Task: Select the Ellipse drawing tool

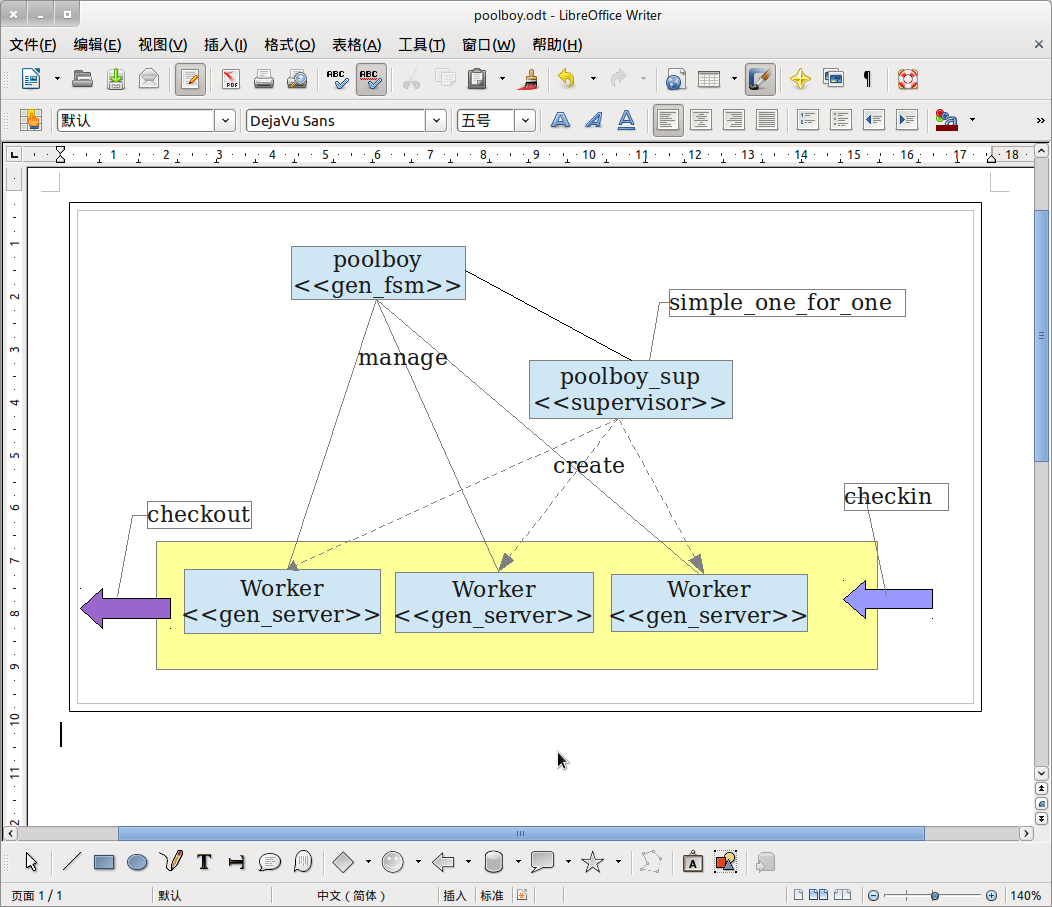Action: point(137,862)
